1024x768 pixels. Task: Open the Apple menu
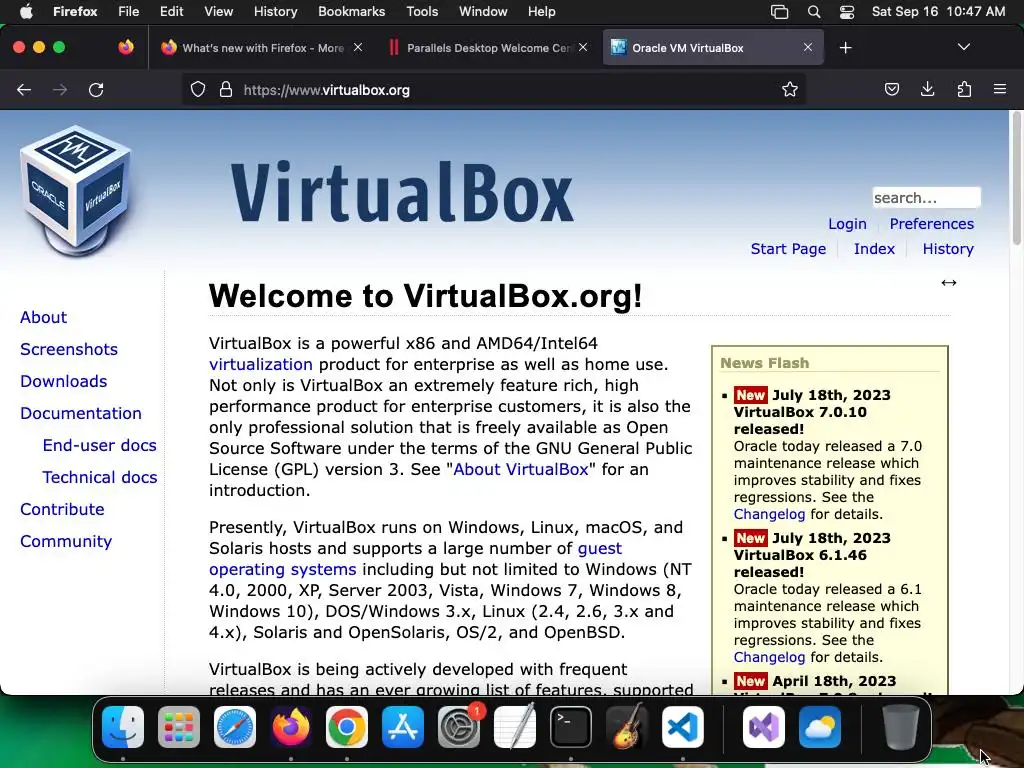click(25, 11)
